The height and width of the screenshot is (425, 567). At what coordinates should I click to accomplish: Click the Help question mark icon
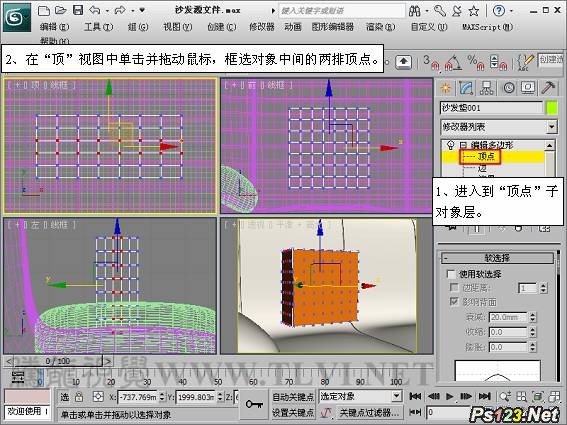499,11
